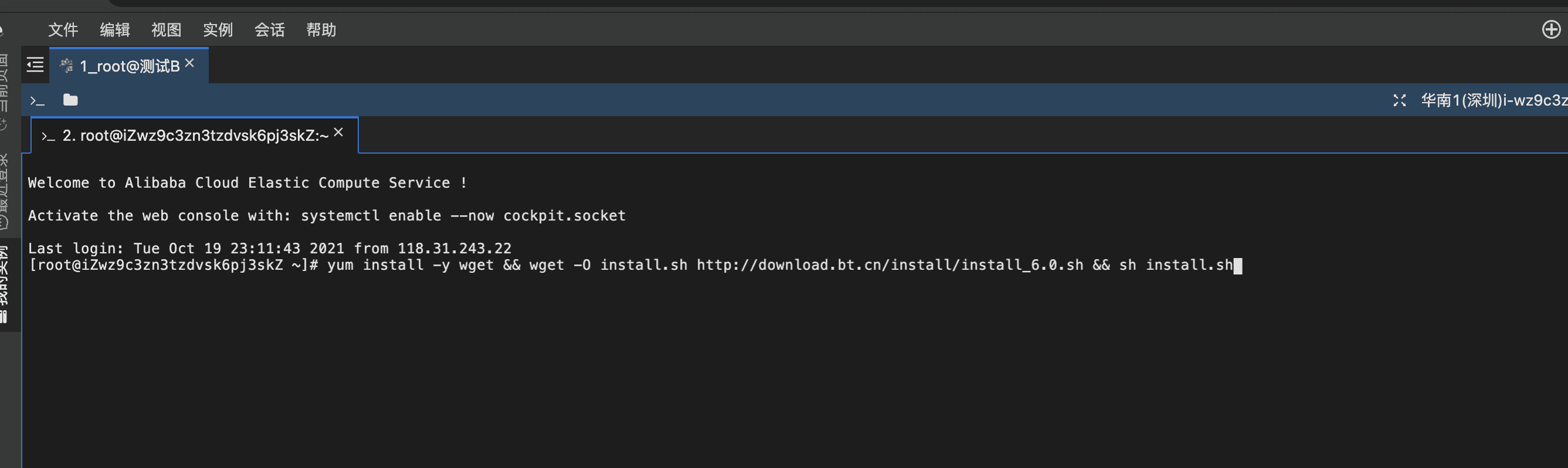Image resolution: width=1568 pixels, height=468 pixels.
Task: Open the 会话 menu
Action: [x=270, y=30]
